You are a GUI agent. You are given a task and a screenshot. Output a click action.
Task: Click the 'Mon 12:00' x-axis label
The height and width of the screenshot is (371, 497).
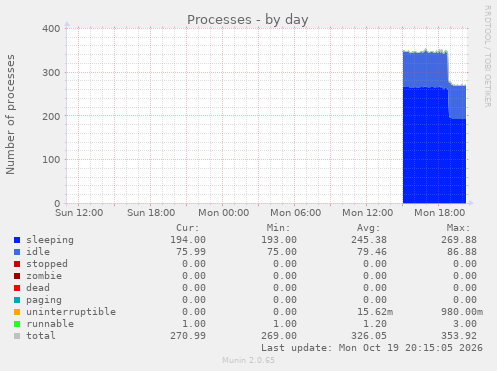coord(367,213)
